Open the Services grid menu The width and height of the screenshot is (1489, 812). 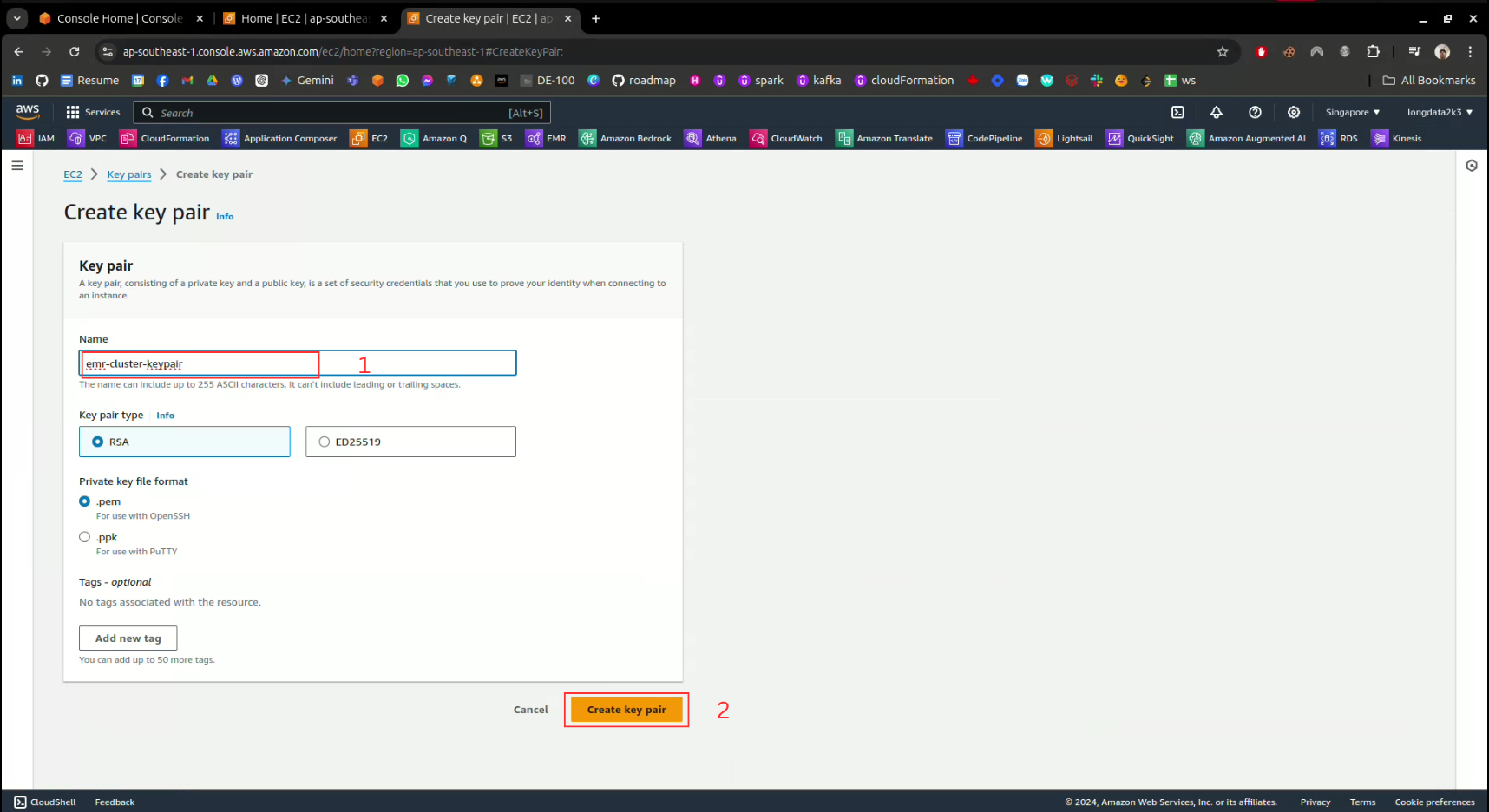pyautogui.click(x=93, y=112)
